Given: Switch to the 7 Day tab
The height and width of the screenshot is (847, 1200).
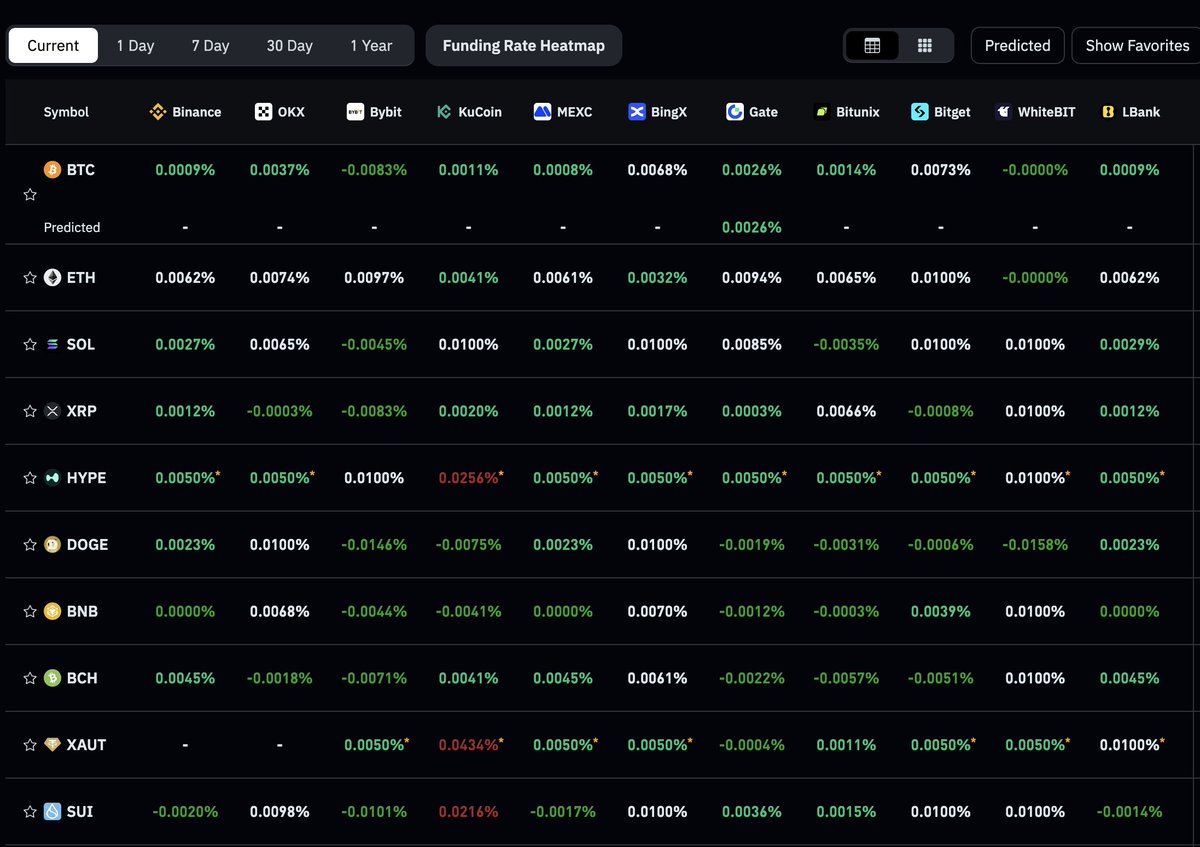Looking at the screenshot, I should click(210, 46).
